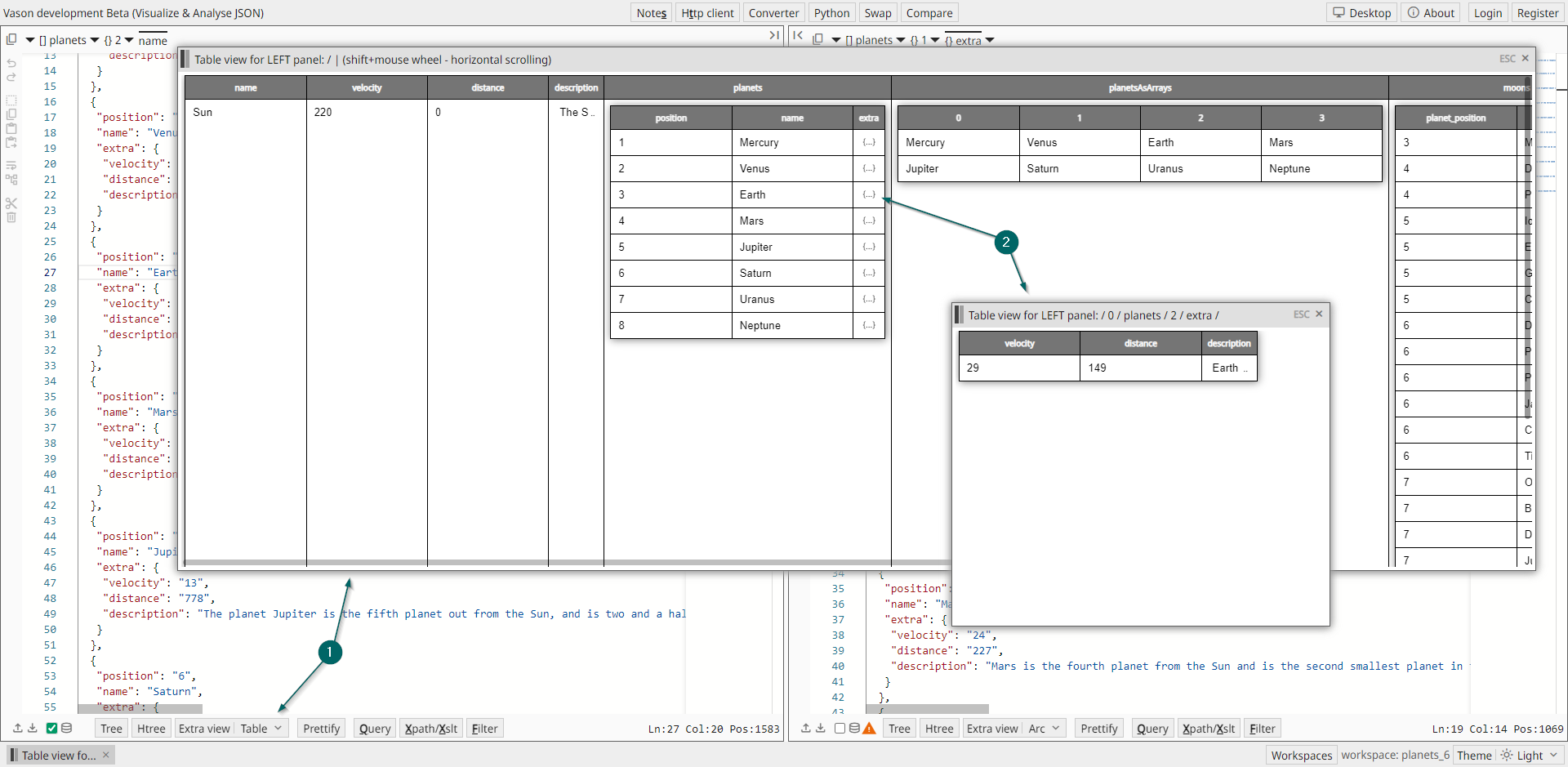
Task: Open Earth's extra cell in planets table
Action: pos(869,194)
